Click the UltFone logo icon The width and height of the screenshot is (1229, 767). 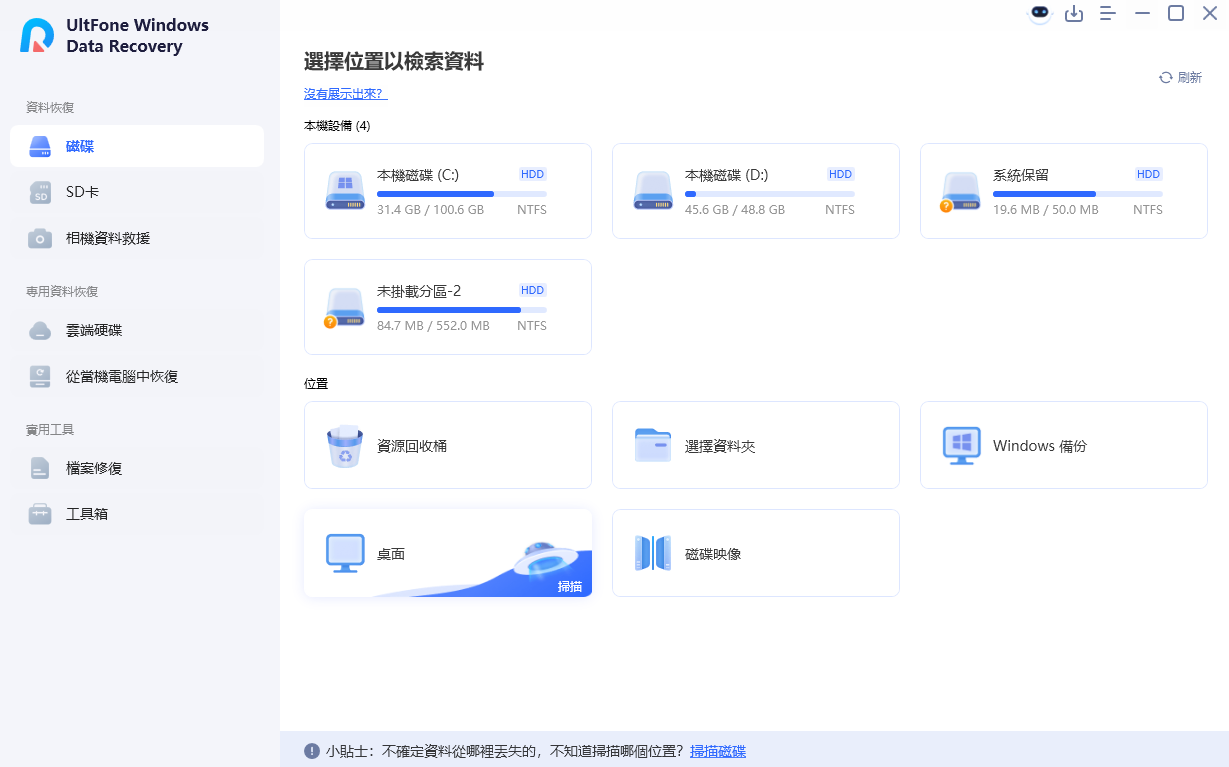coord(38,35)
